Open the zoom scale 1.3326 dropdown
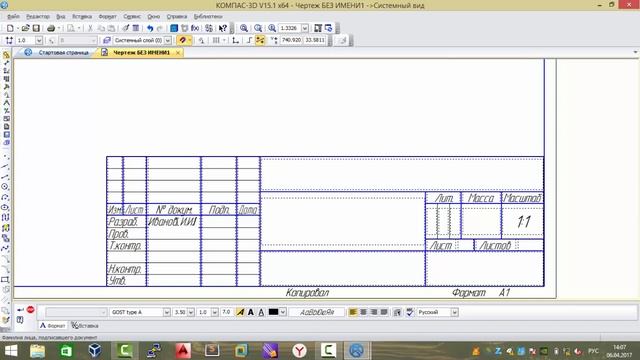Screen dimensions: 640x360 (x=304, y=28)
